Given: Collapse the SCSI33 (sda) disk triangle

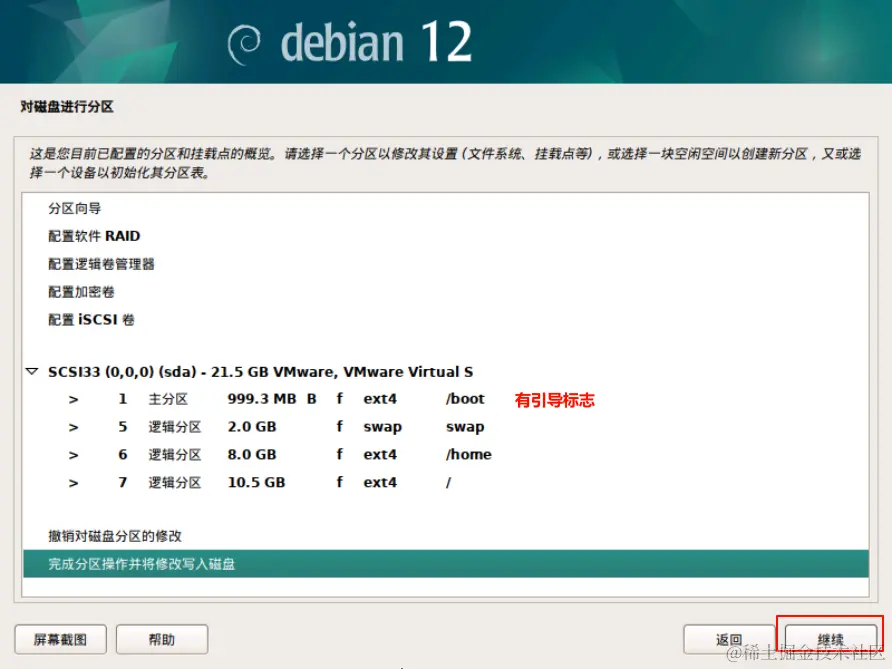Looking at the screenshot, I should point(32,371).
